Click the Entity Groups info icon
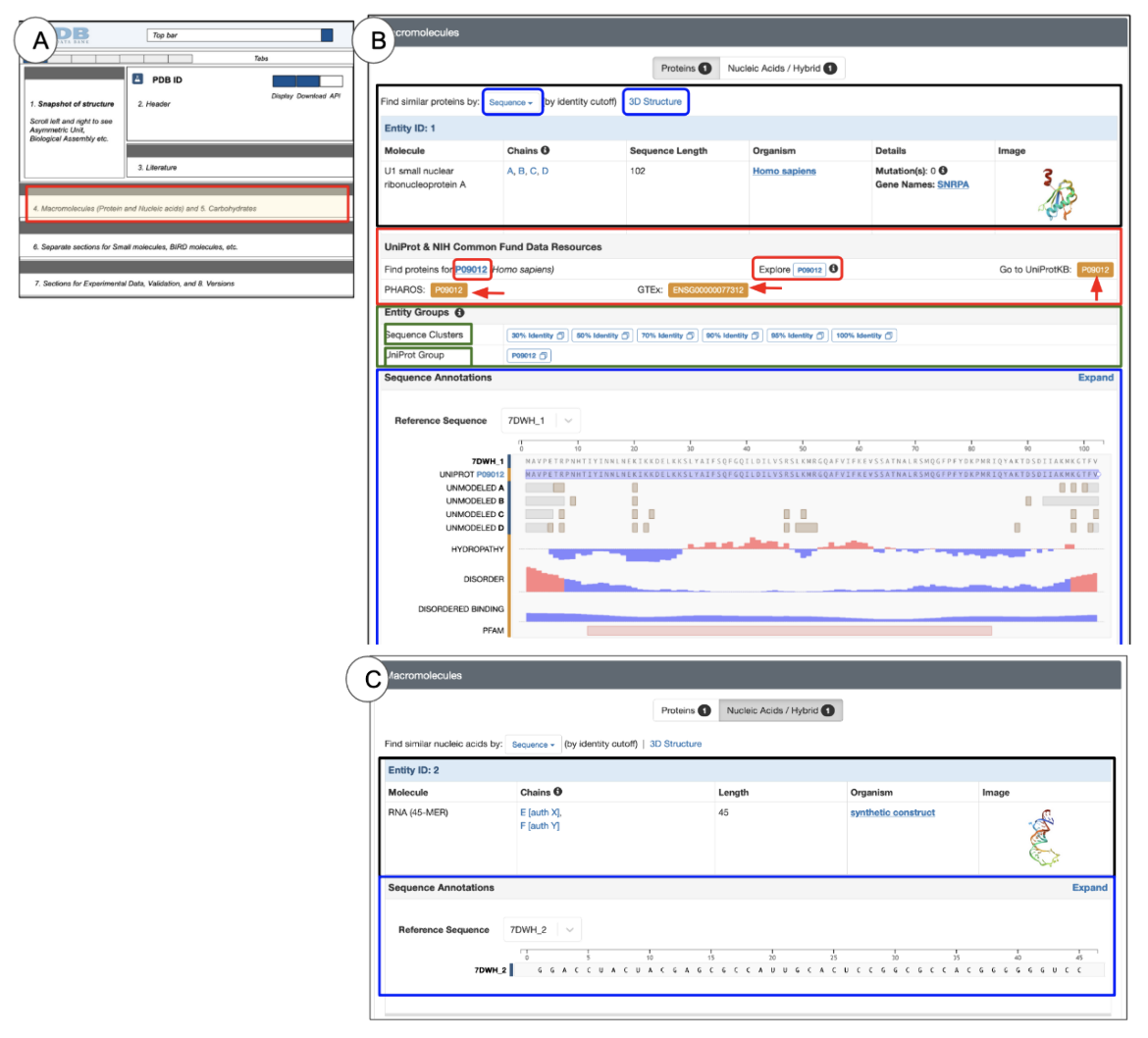 (460, 313)
